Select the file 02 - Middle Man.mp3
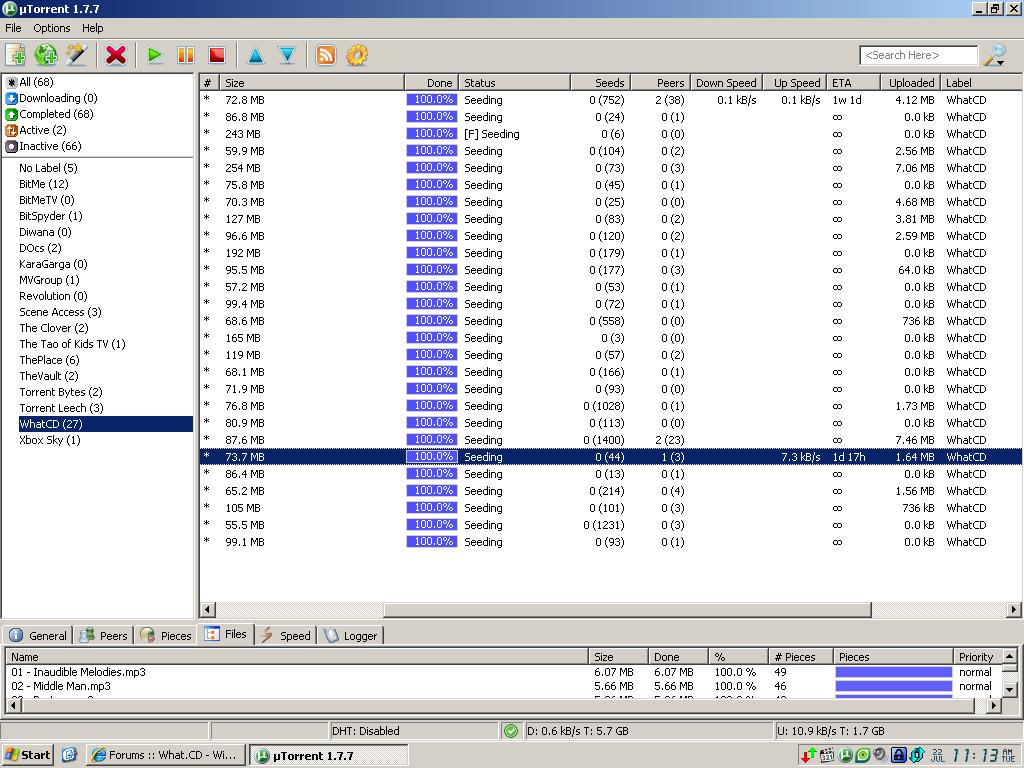This screenshot has height=768, width=1024. click(x=61, y=686)
